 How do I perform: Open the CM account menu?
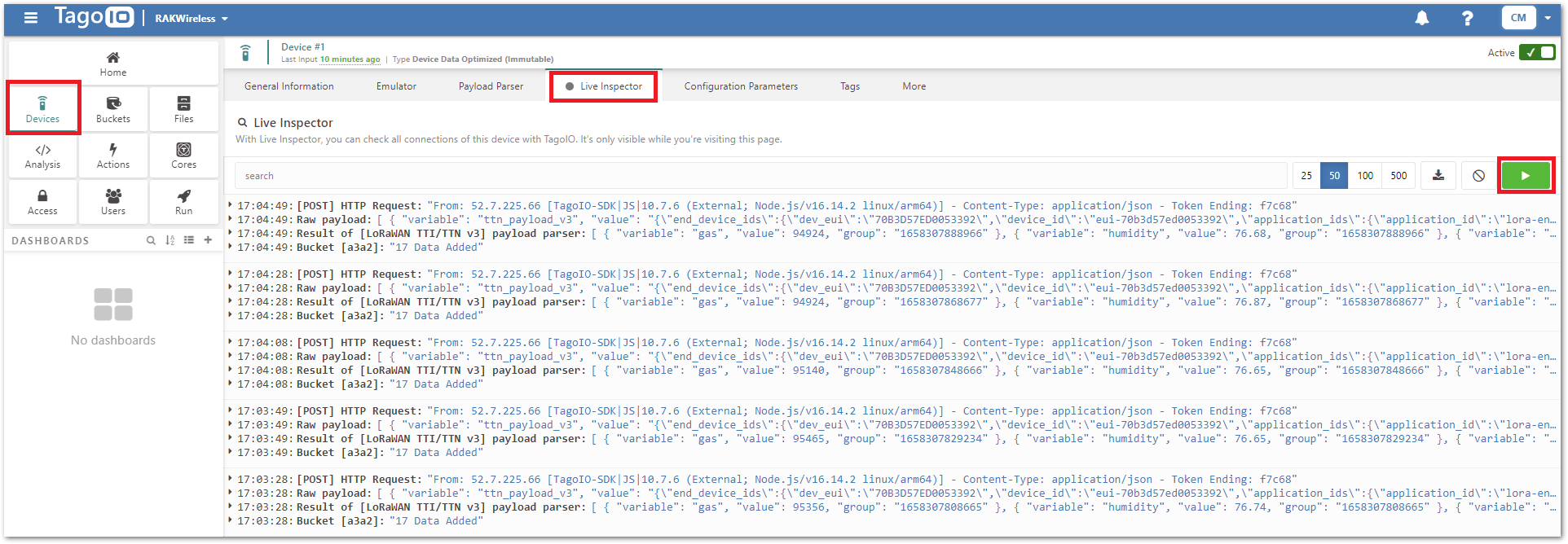point(1526,18)
